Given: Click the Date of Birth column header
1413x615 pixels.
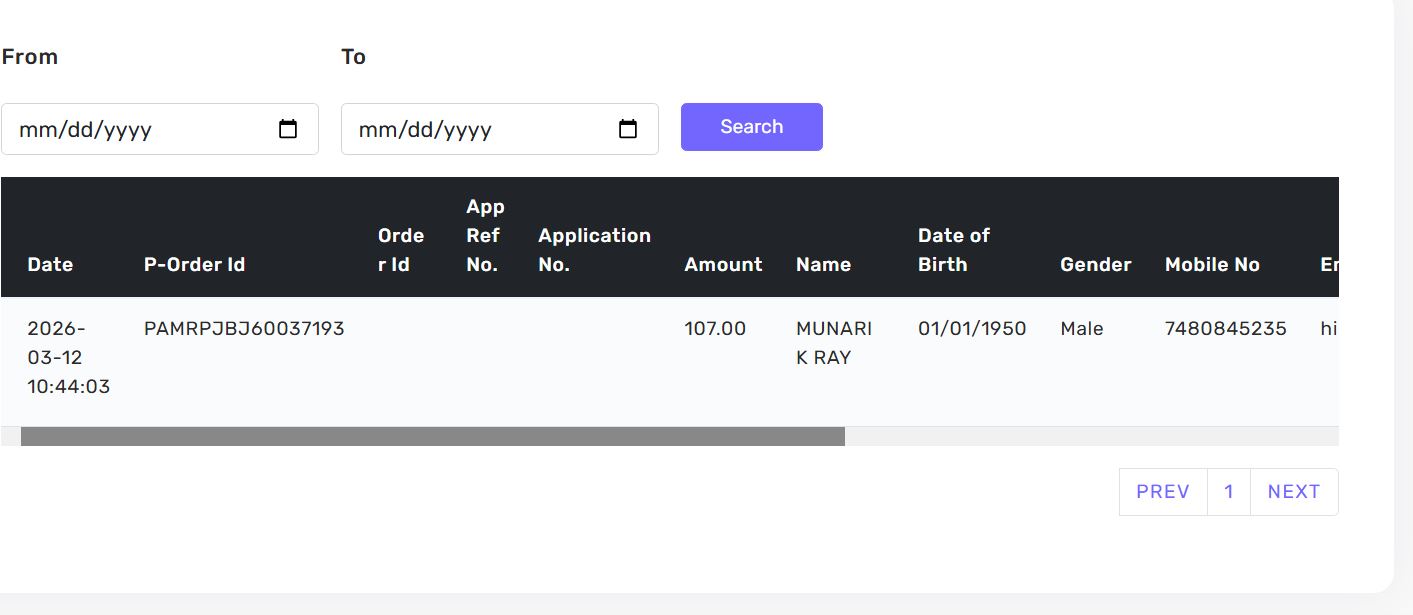Looking at the screenshot, I should click(953, 250).
